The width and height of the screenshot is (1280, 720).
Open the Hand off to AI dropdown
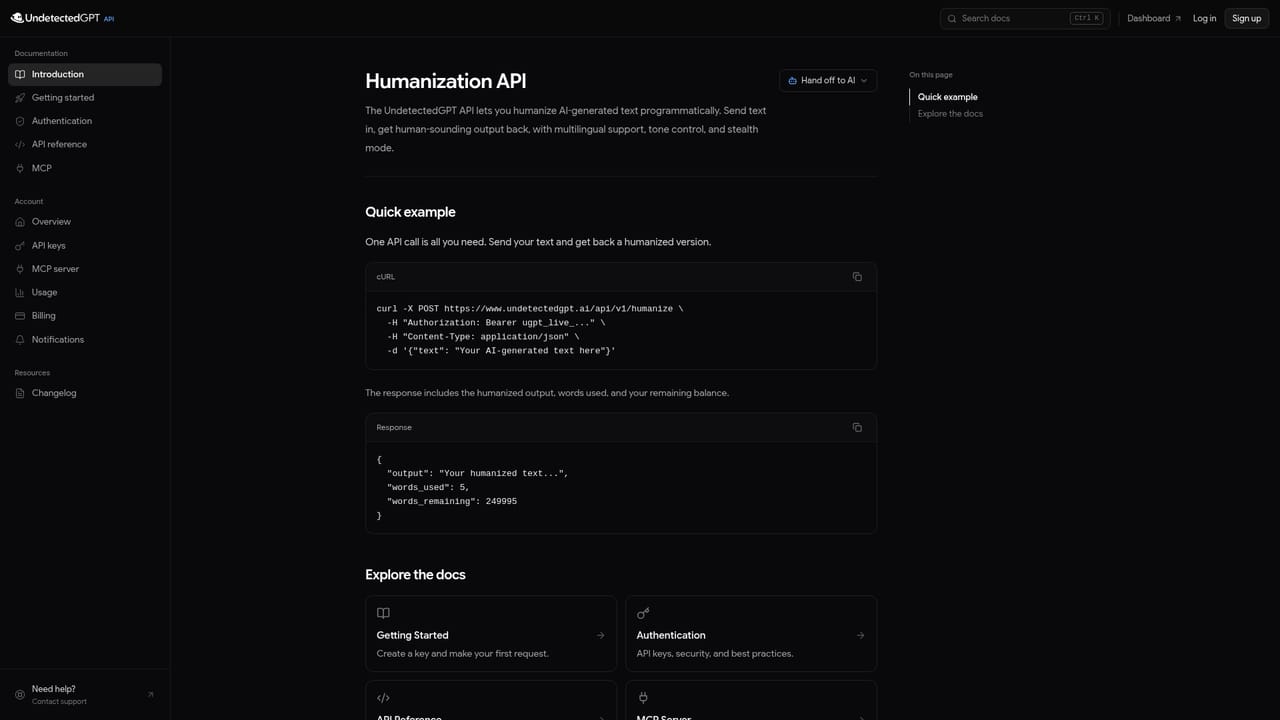tap(828, 81)
